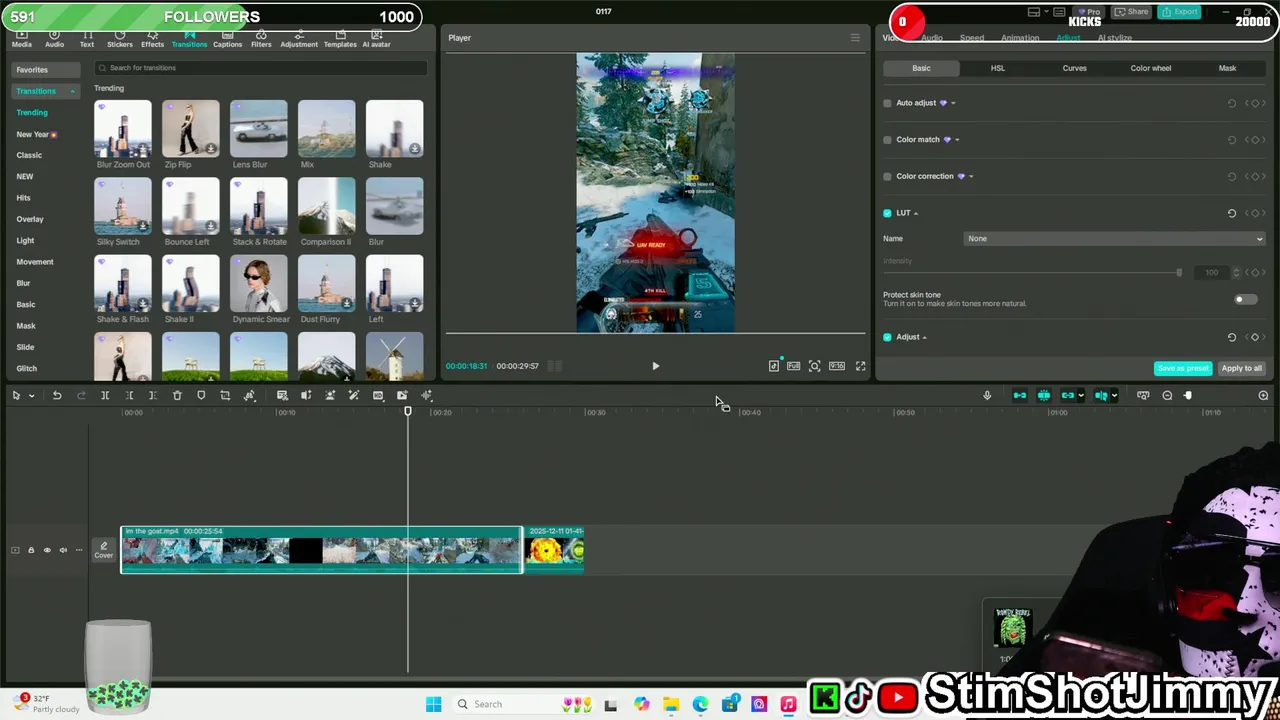Screen dimensions: 1280x720
Task: Lock the main video track
Action: 31,550
